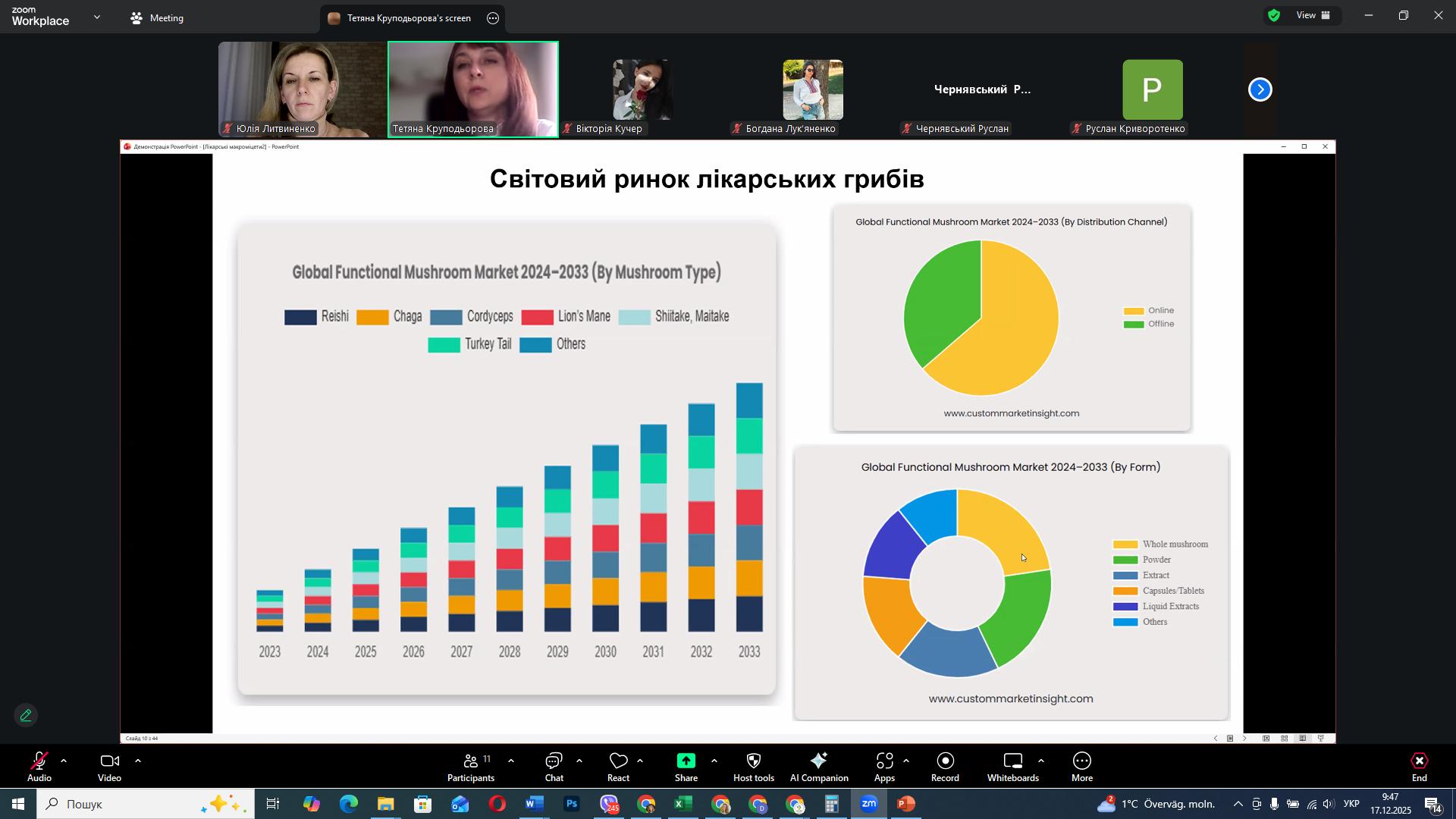This screenshot has width=1456, height=819.
Task: Click the annotation pencil icon
Action: [26, 715]
